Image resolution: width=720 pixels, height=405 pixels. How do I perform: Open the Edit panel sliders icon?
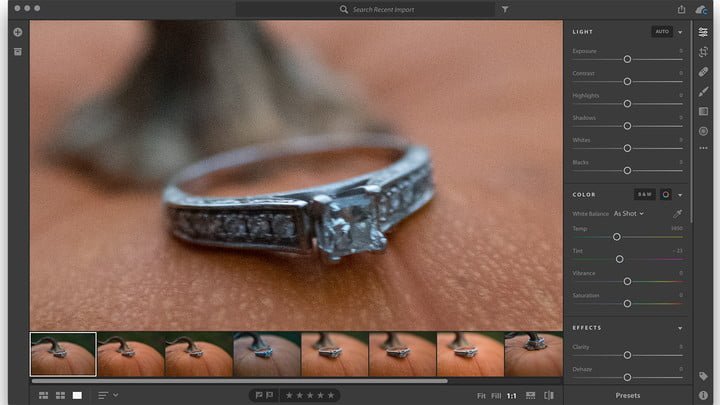coord(703,32)
